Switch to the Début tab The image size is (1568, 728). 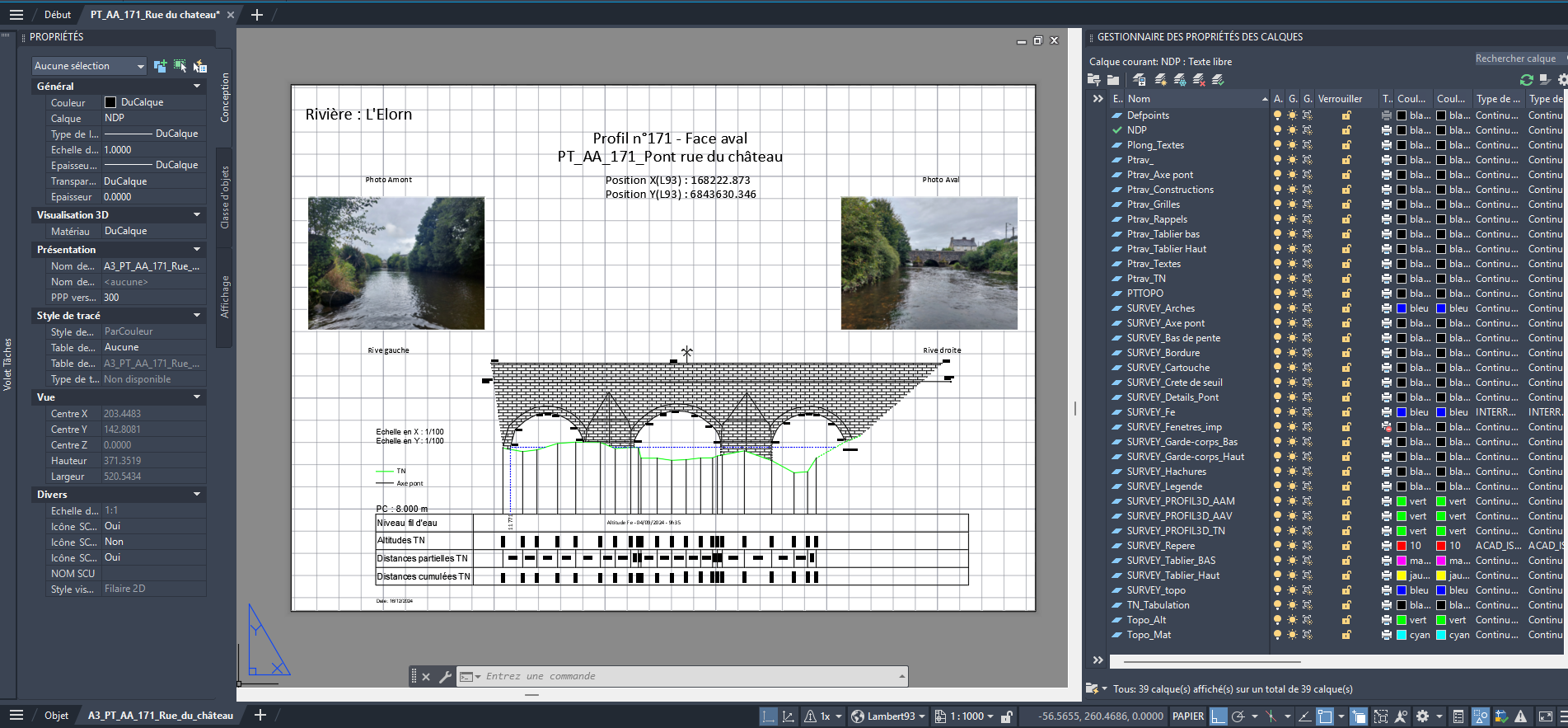click(58, 15)
